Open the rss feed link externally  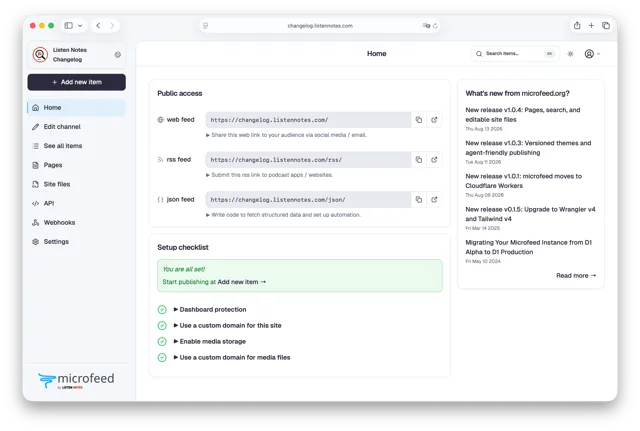(434, 160)
